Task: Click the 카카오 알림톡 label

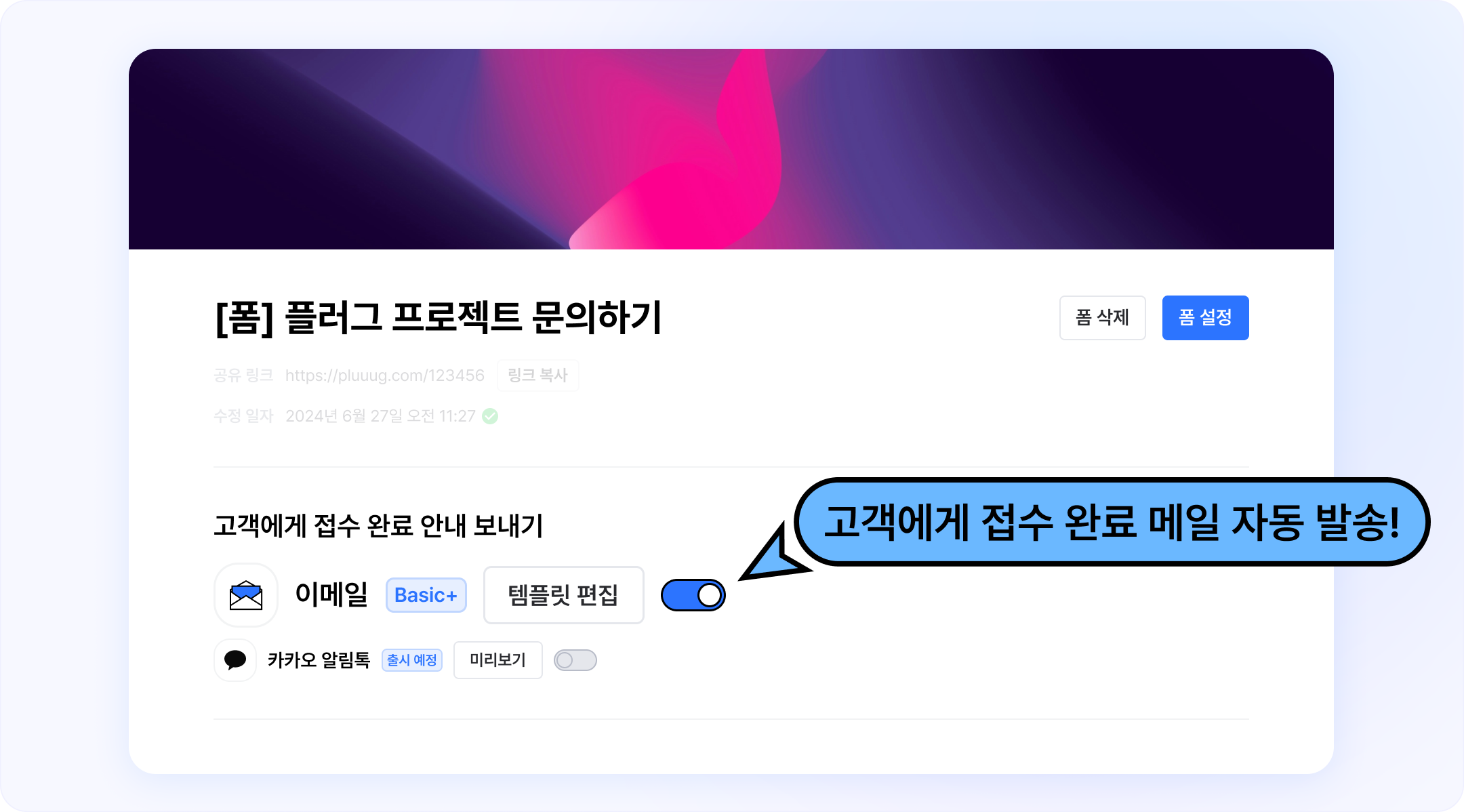Action: click(x=319, y=660)
